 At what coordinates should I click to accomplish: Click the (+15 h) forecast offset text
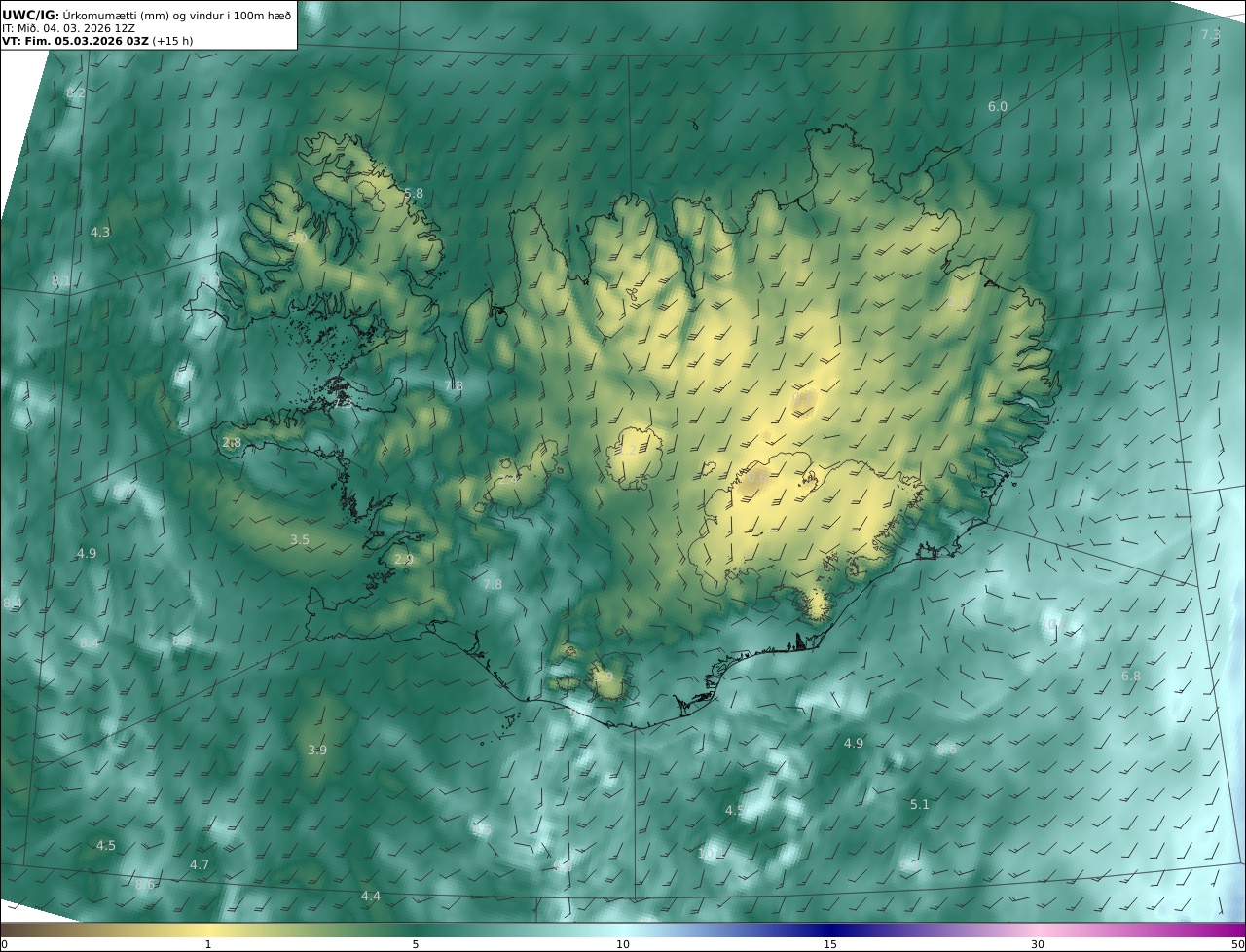click(172, 41)
